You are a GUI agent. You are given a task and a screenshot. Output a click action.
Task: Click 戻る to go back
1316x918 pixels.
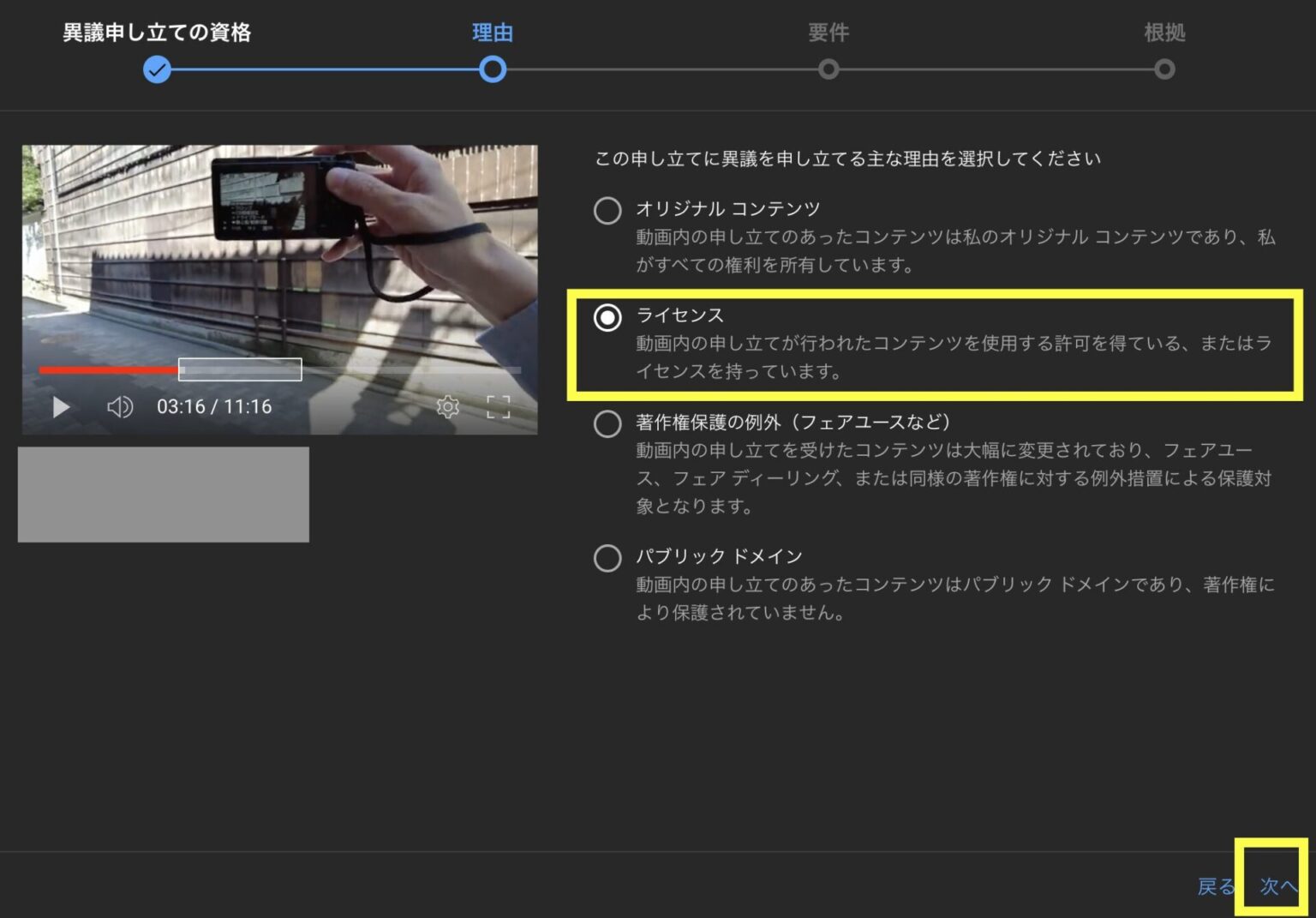click(x=1216, y=888)
